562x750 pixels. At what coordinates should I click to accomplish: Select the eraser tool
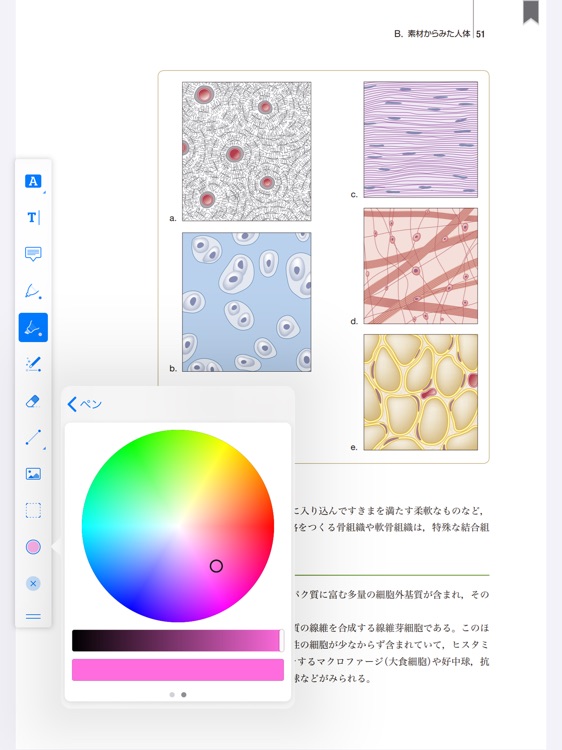[33, 401]
